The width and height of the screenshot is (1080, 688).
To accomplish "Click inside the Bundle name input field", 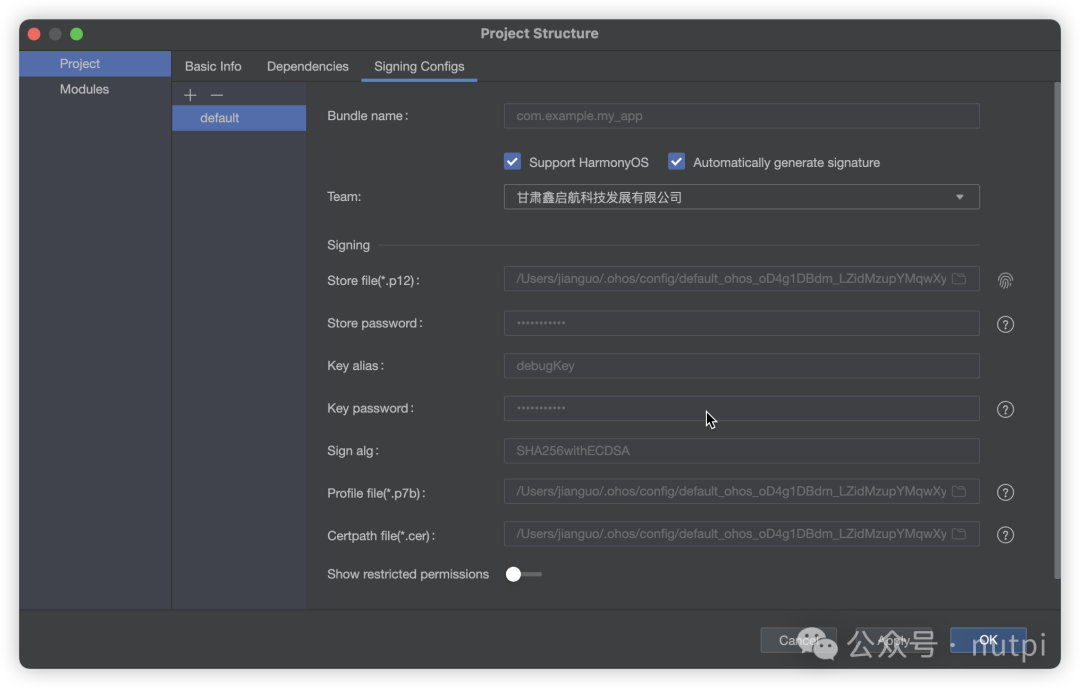I will [x=740, y=116].
